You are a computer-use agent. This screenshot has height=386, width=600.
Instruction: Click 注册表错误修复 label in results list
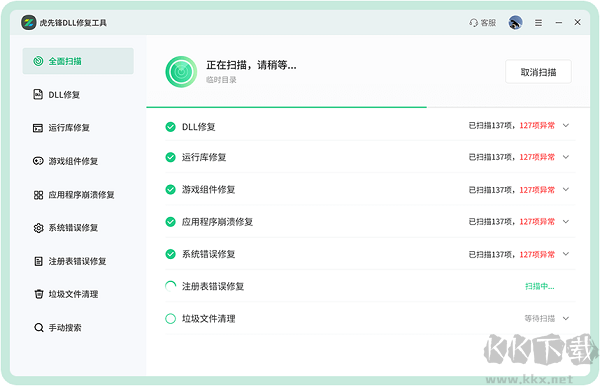click(213, 286)
